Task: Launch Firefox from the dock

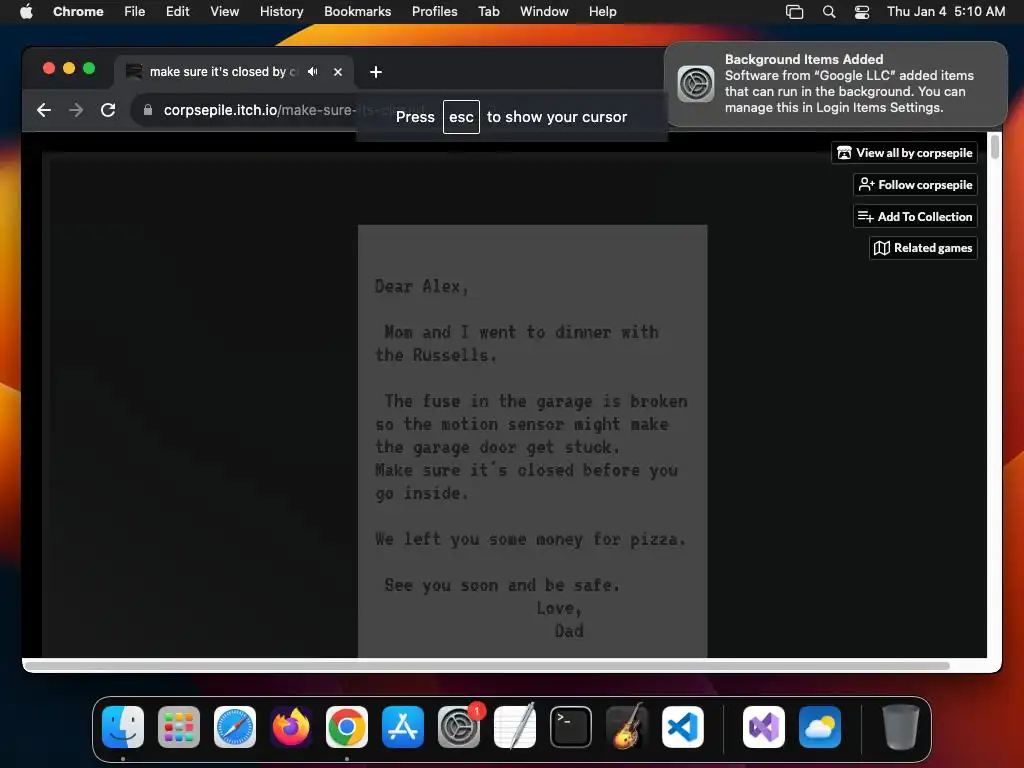Action: 291,727
